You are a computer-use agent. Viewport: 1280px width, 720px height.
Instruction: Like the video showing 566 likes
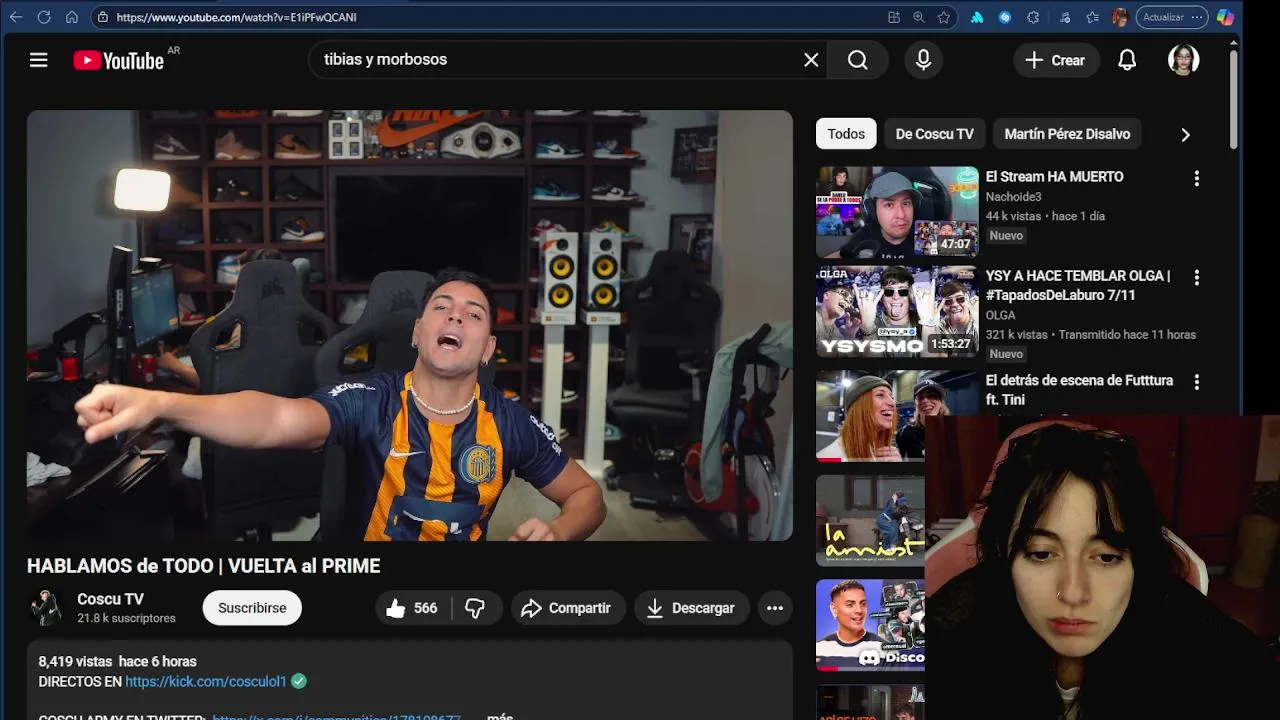pos(414,608)
